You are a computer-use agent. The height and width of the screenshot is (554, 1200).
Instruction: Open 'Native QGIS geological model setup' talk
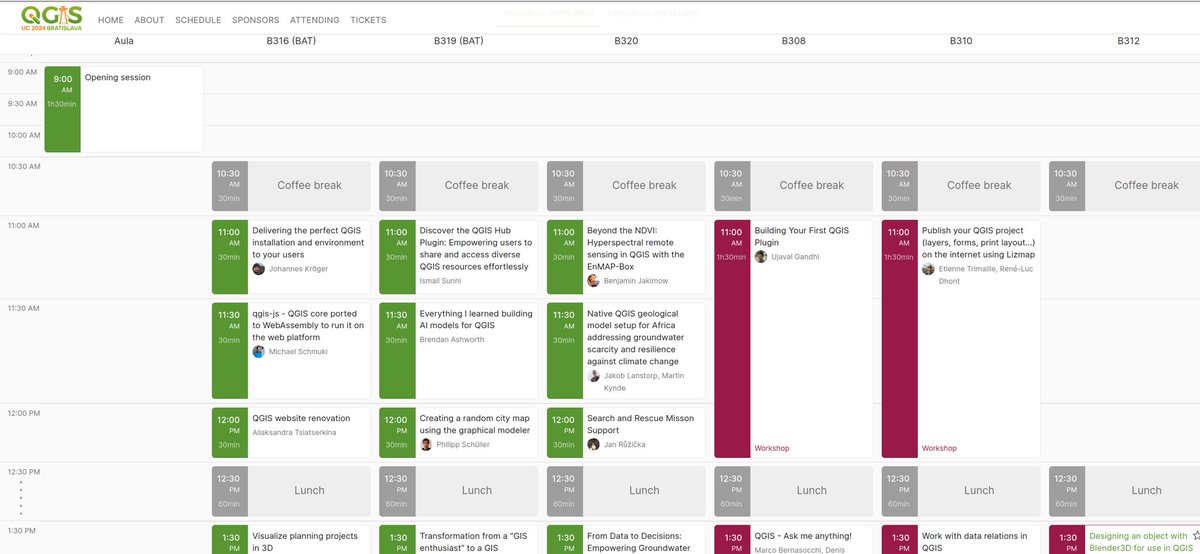(626, 350)
